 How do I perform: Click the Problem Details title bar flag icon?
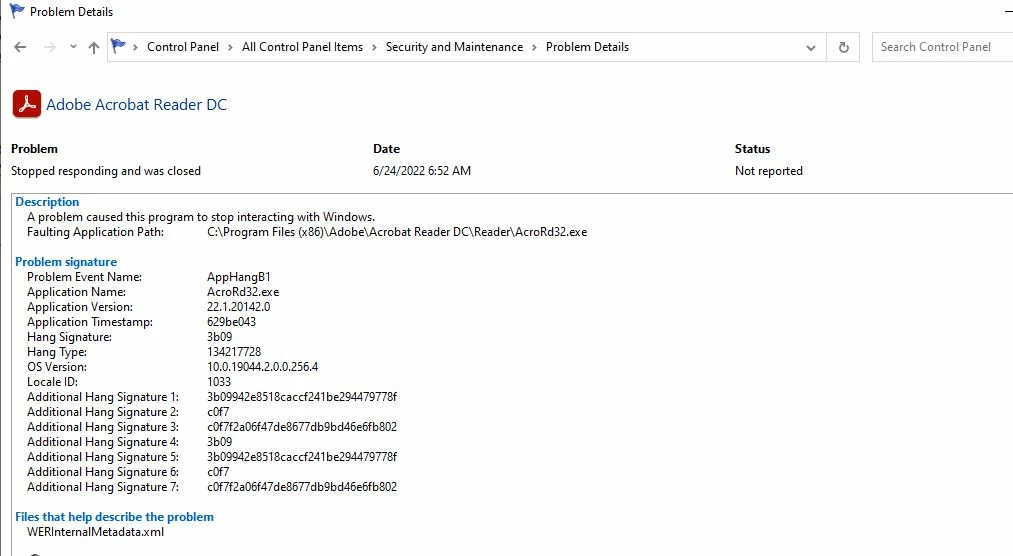click(x=17, y=11)
